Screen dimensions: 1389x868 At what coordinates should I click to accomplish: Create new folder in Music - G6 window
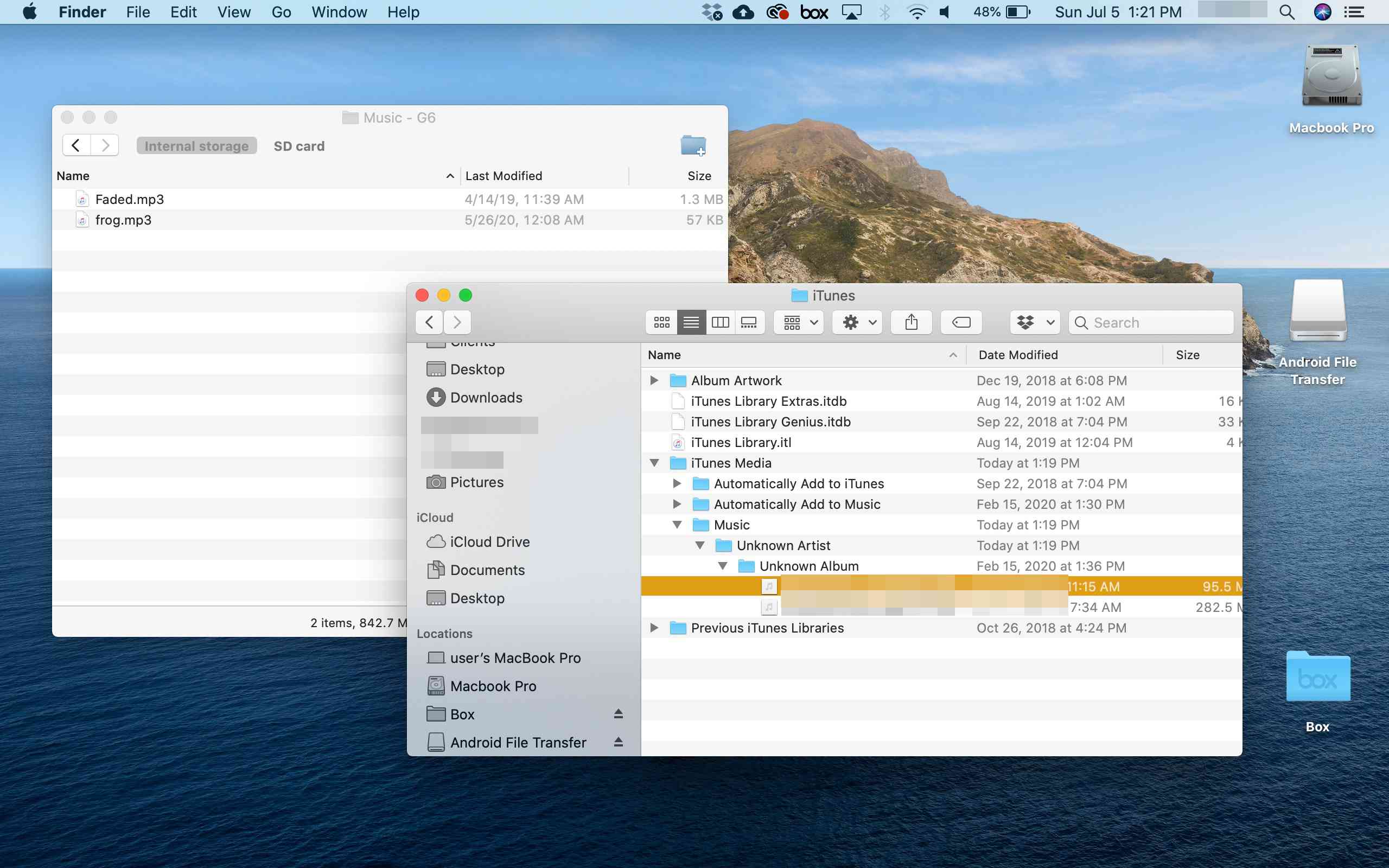point(693,146)
